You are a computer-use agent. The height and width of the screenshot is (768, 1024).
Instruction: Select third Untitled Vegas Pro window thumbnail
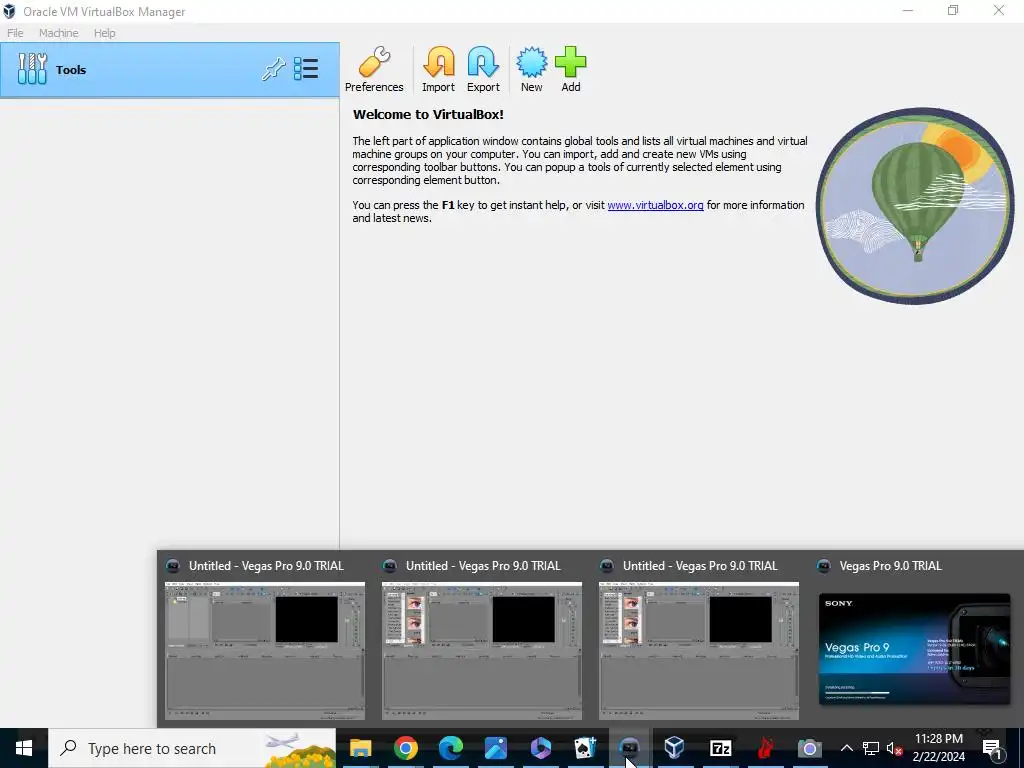(x=699, y=651)
